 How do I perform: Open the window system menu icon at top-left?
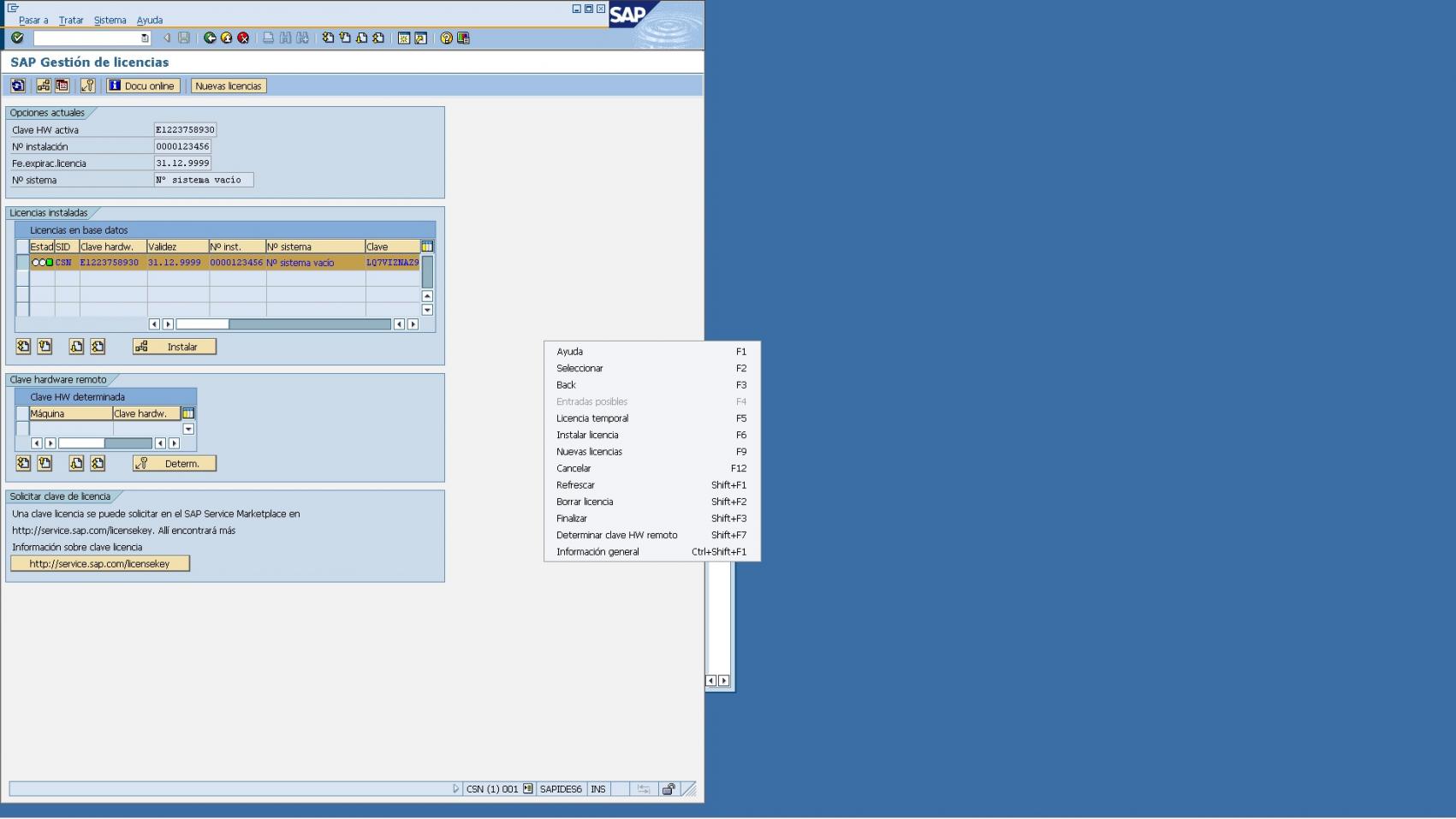[13, 8]
